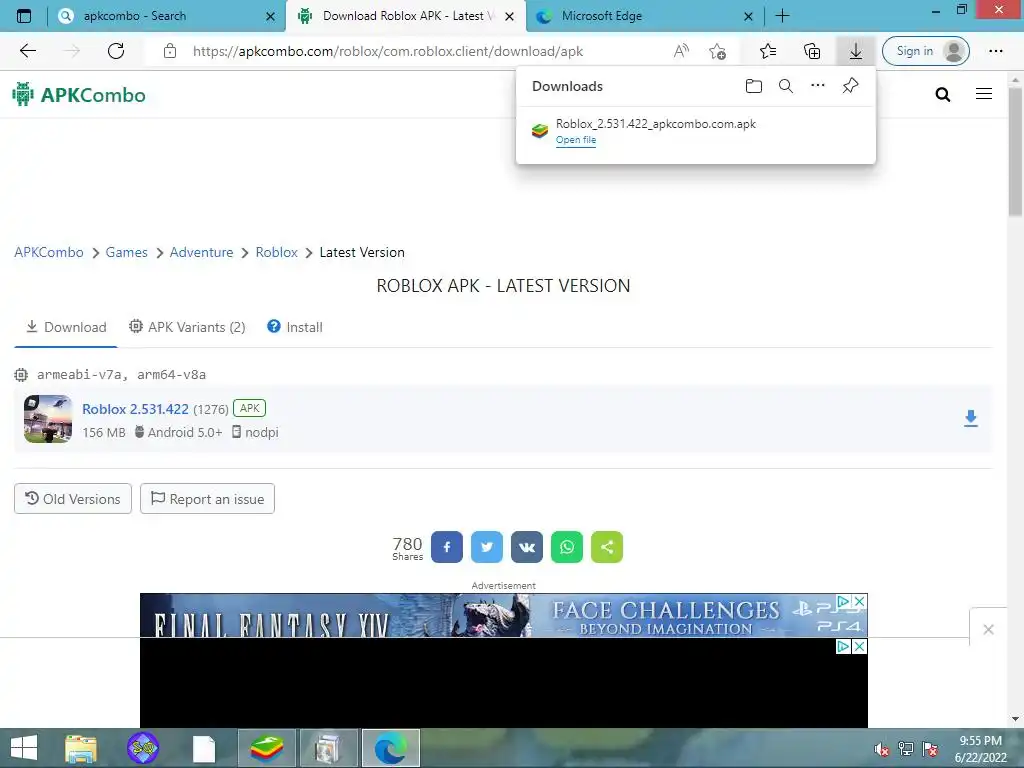Click the Edge icon in the taskbar
1024x768 pixels.
(x=391, y=748)
